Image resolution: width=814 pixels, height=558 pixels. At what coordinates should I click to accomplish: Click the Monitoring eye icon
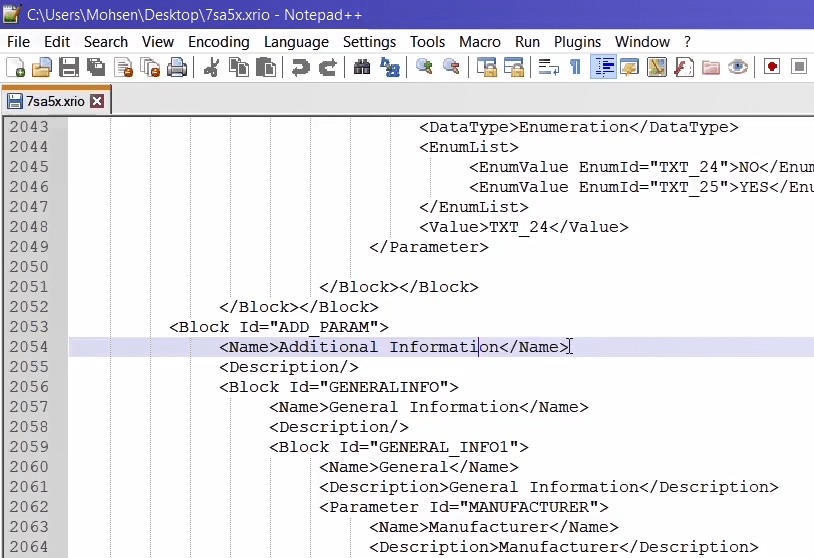[738, 67]
